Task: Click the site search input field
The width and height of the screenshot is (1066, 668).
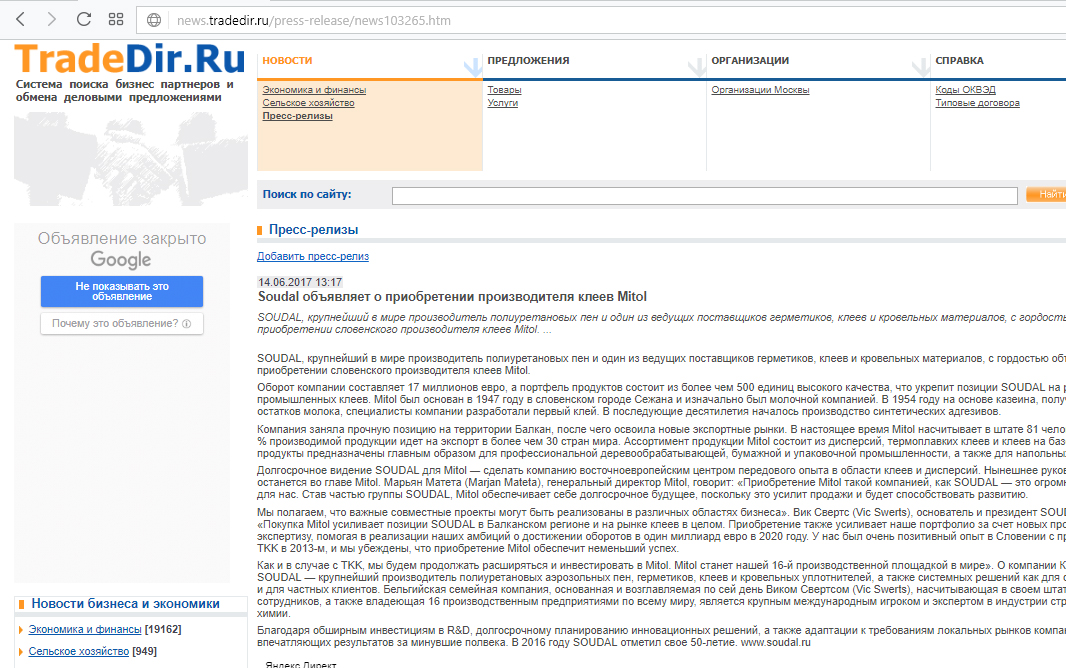Action: pyautogui.click(x=704, y=196)
